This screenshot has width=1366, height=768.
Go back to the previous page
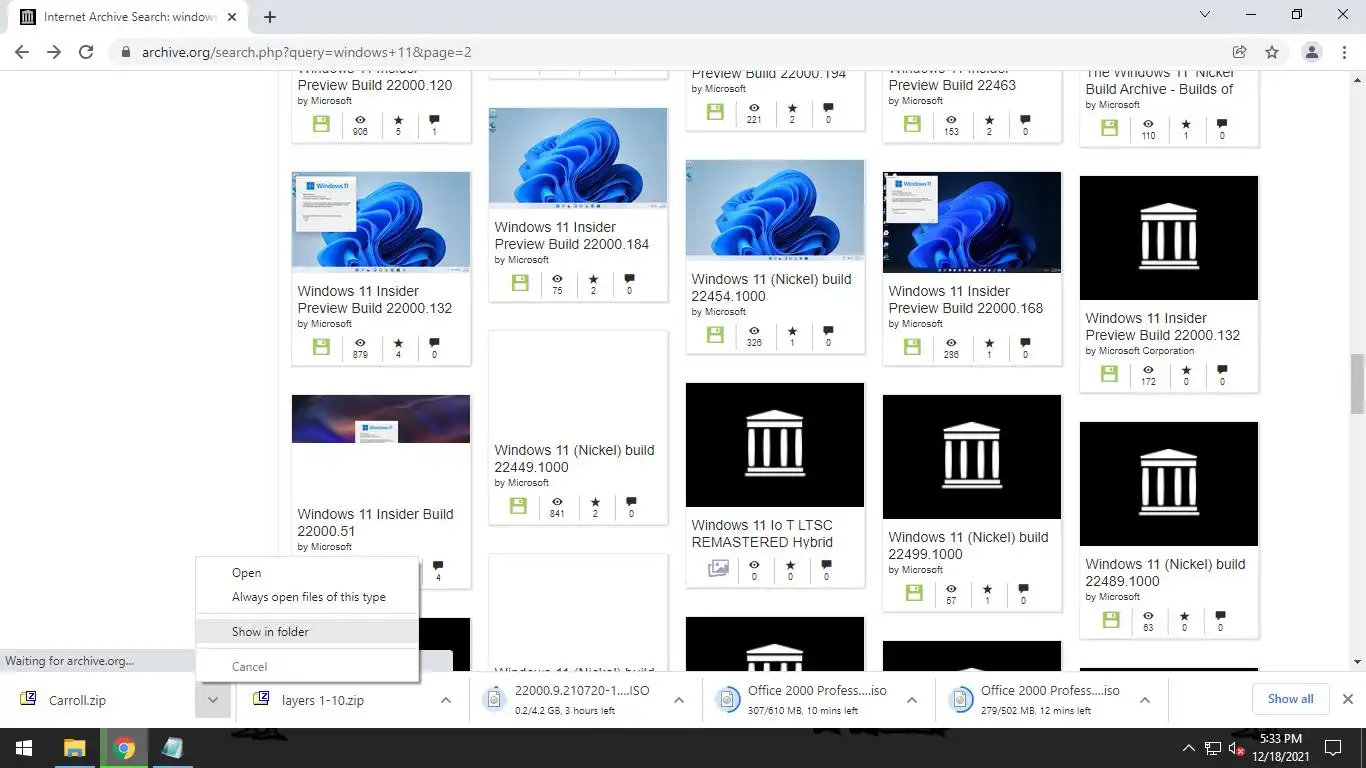click(22, 52)
